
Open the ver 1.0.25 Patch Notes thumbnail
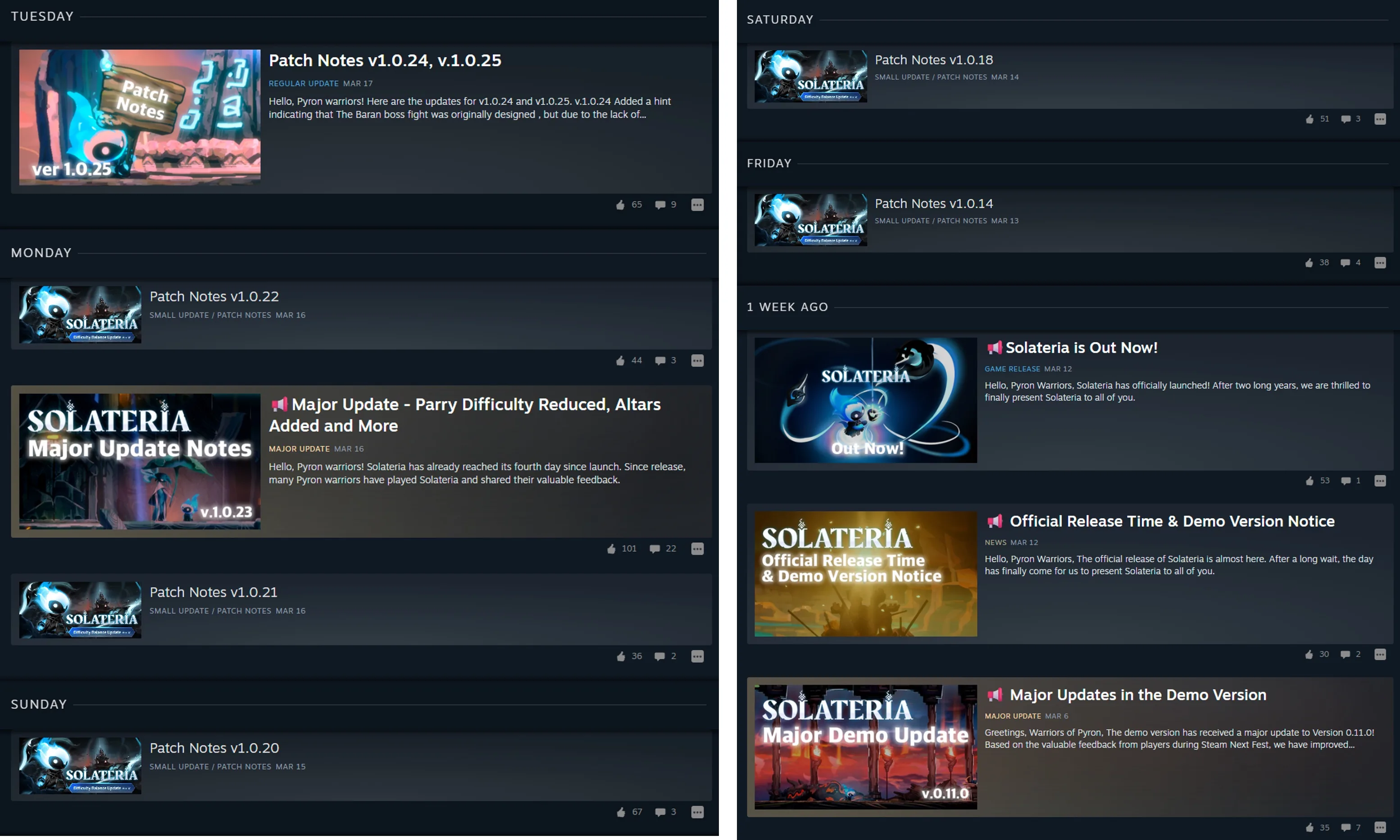[140, 117]
